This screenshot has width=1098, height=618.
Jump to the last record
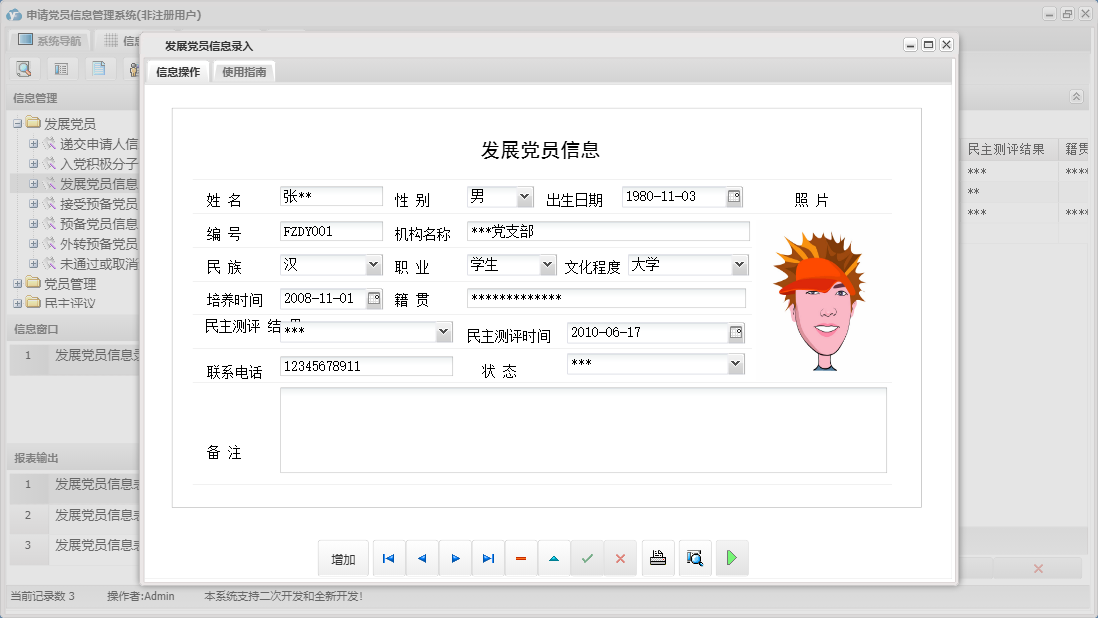[488, 558]
